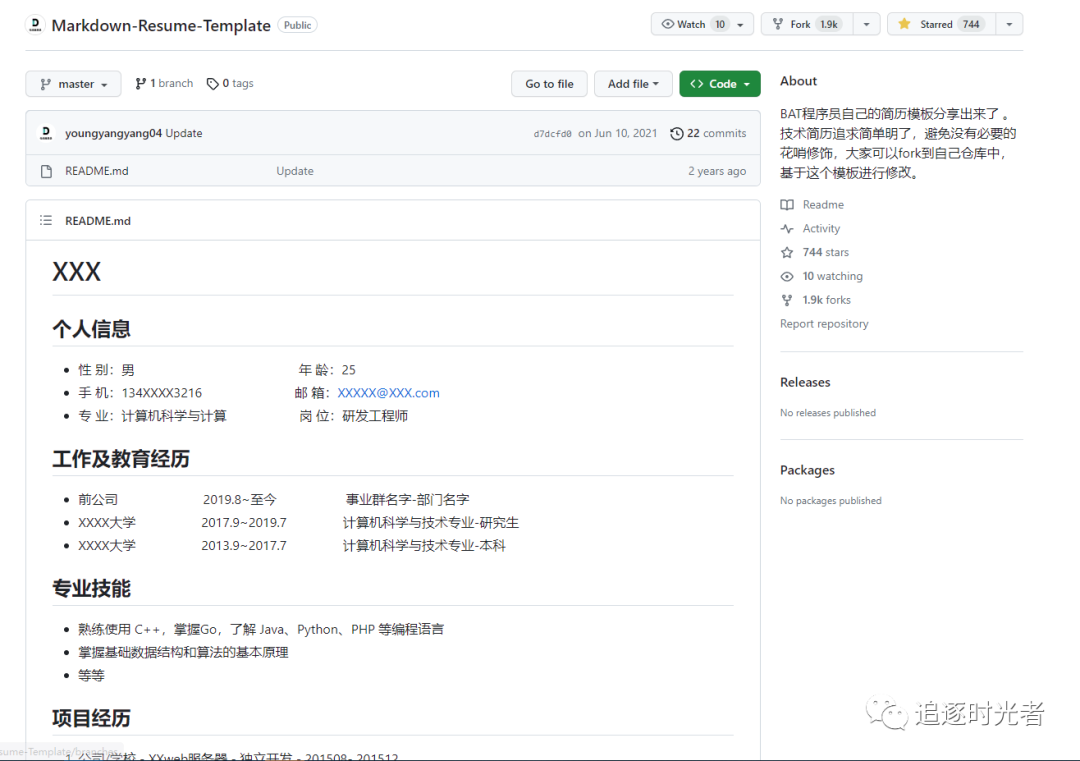Image resolution: width=1080 pixels, height=761 pixels.
Task: Click the Public visibility badge
Action: [298, 25]
